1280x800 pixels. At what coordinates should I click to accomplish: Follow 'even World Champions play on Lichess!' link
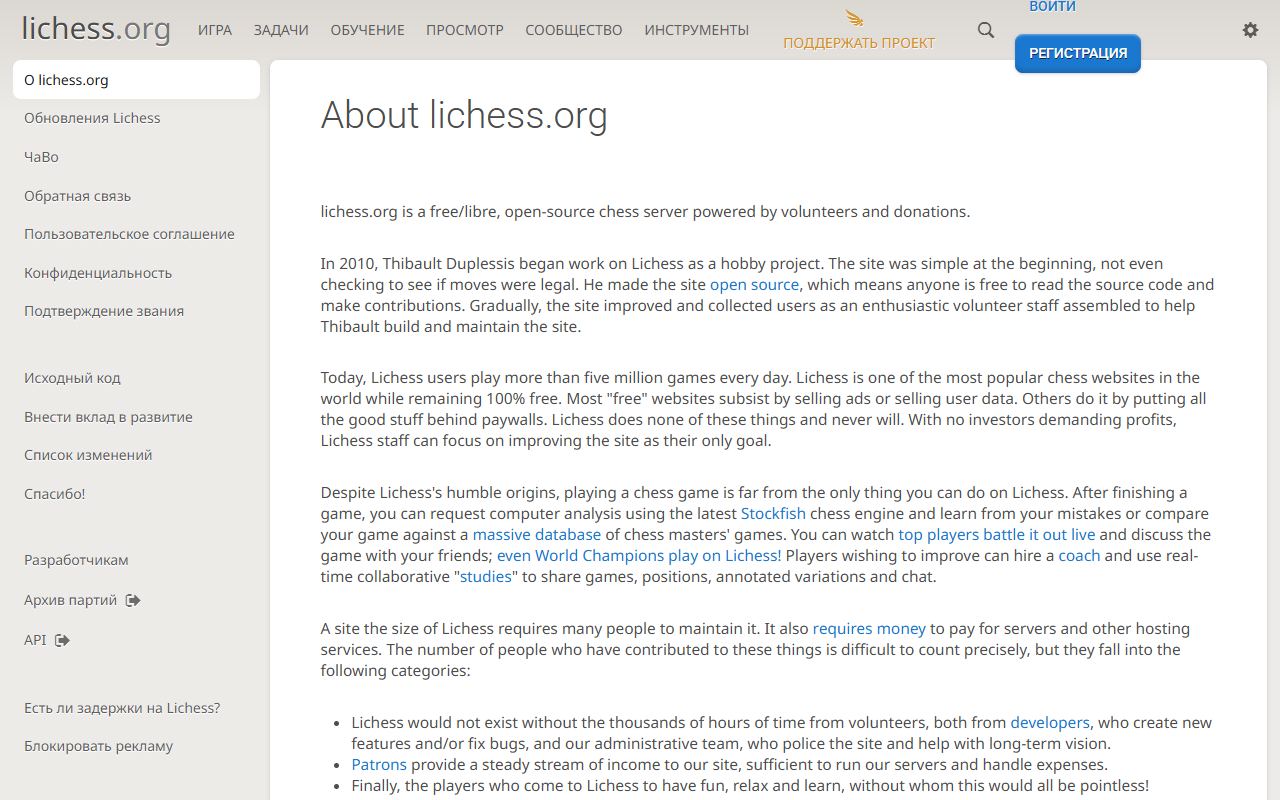(639, 555)
